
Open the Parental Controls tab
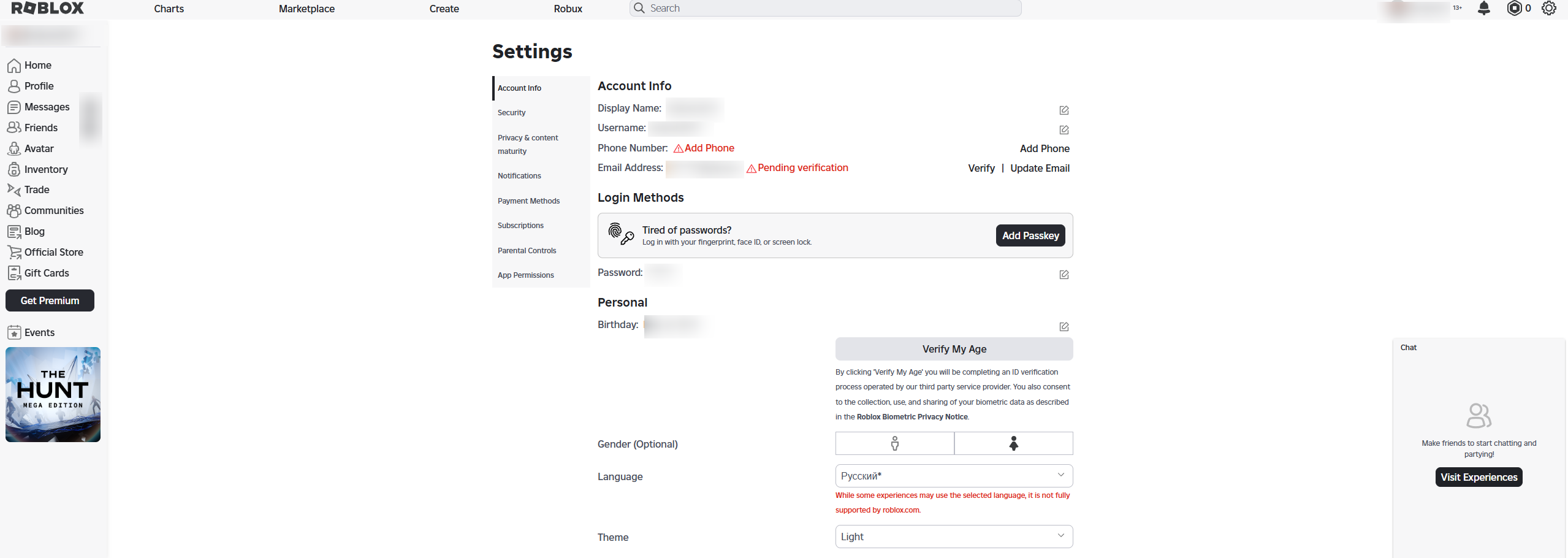click(541, 251)
